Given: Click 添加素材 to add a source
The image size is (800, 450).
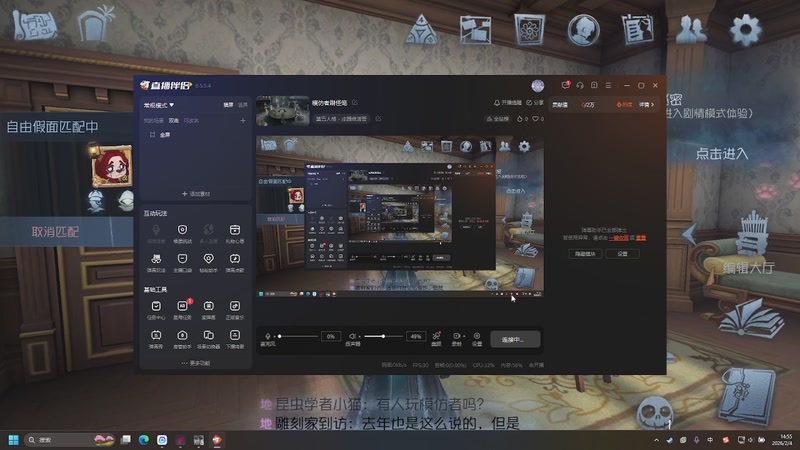Looking at the screenshot, I should pos(196,194).
